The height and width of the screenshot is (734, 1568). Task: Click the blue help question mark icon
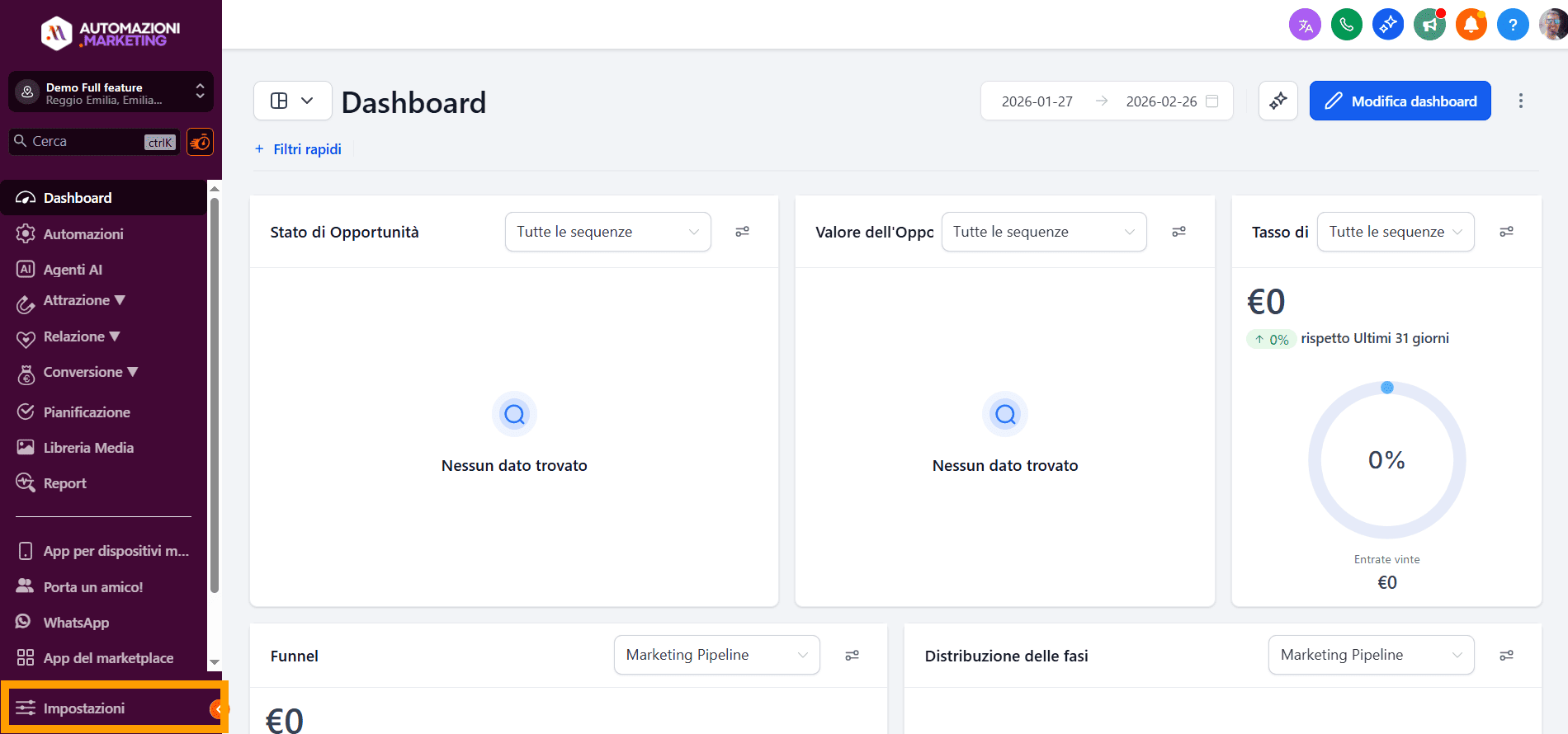1512,25
